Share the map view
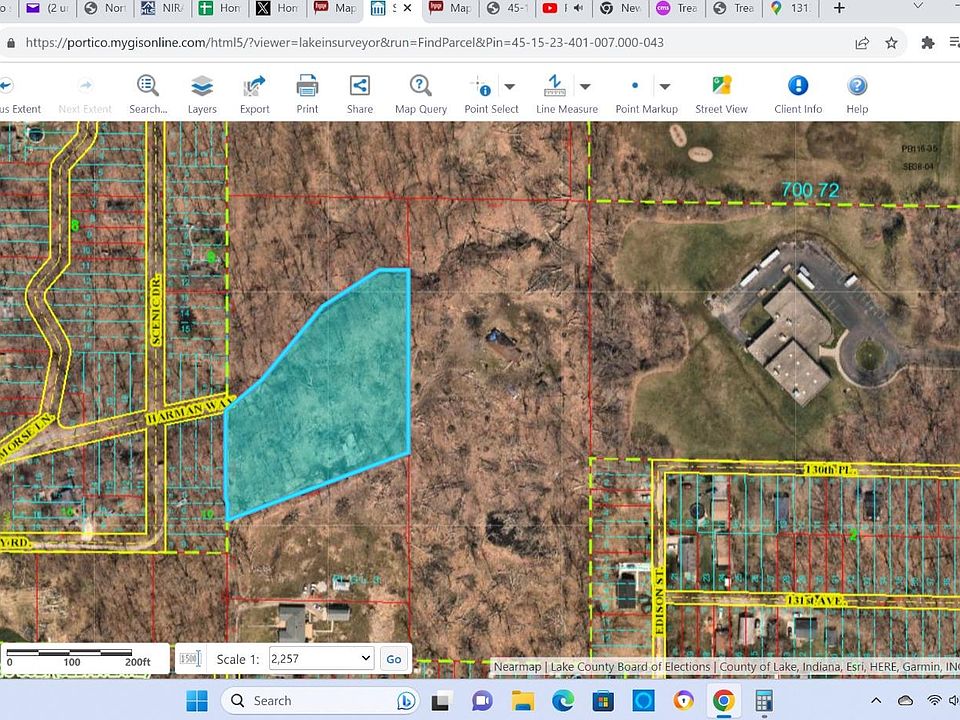The width and height of the screenshot is (960, 720). (359, 87)
